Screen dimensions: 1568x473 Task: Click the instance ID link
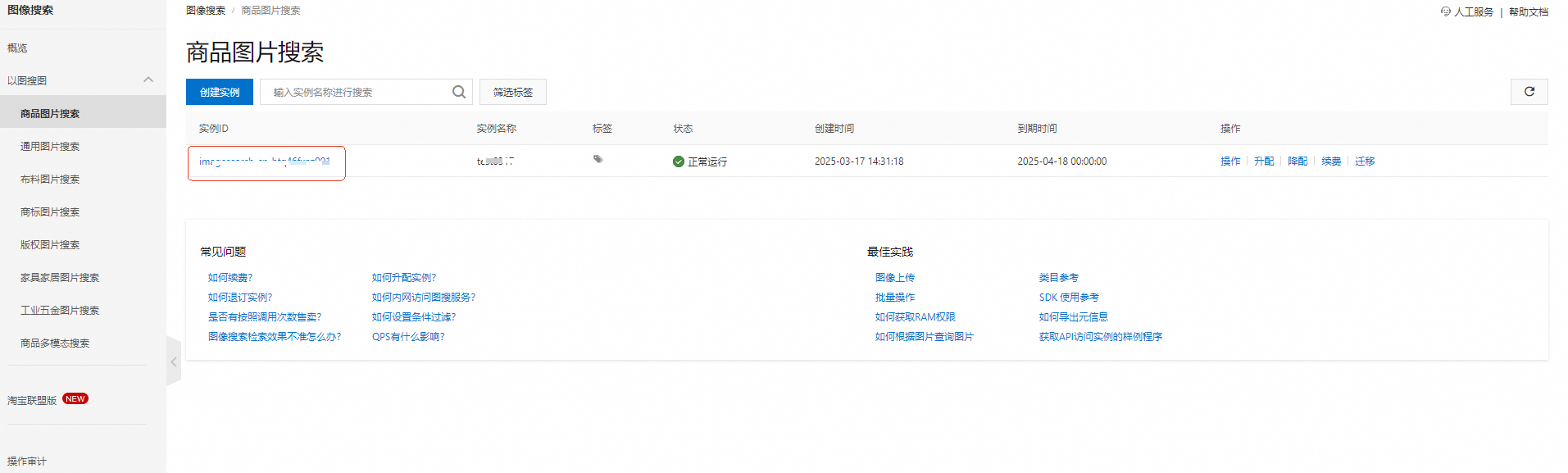click(265, 161)
